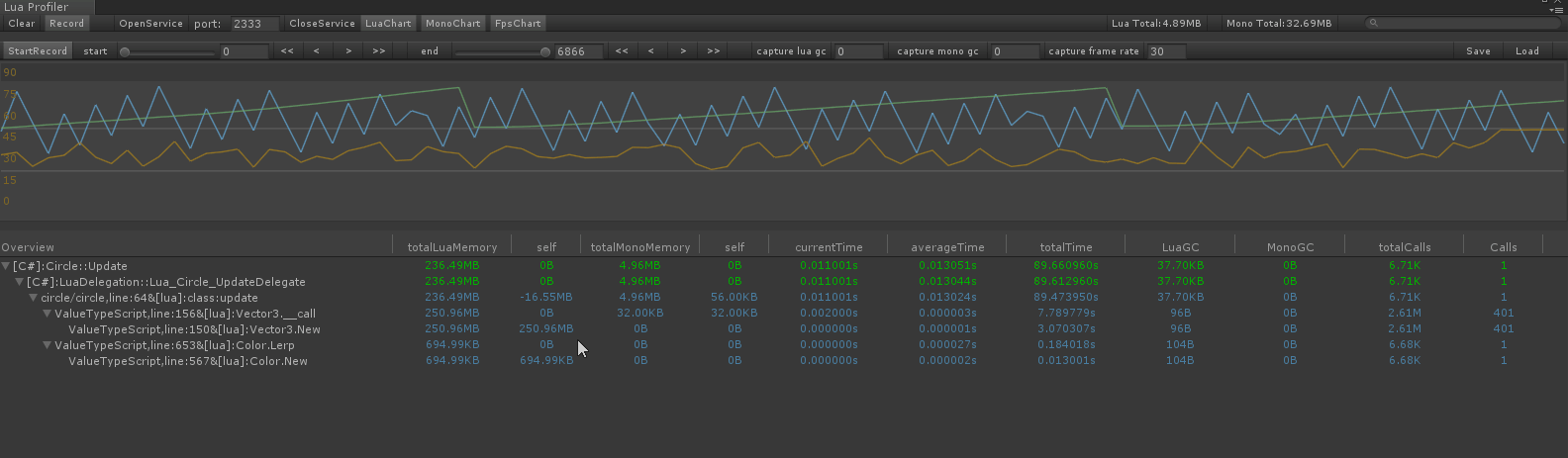Jump end frame to last with >> button
The height and width of the screenshot is (458, 1568).
(x=714, y=50)
